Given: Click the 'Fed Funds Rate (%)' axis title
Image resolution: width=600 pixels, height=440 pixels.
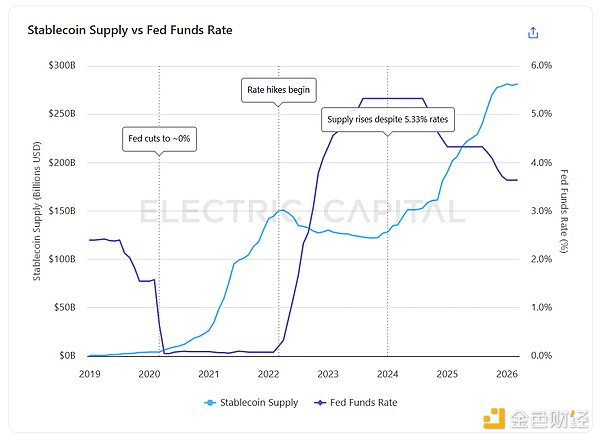Looking at the screenshot, I should (565, 210).
